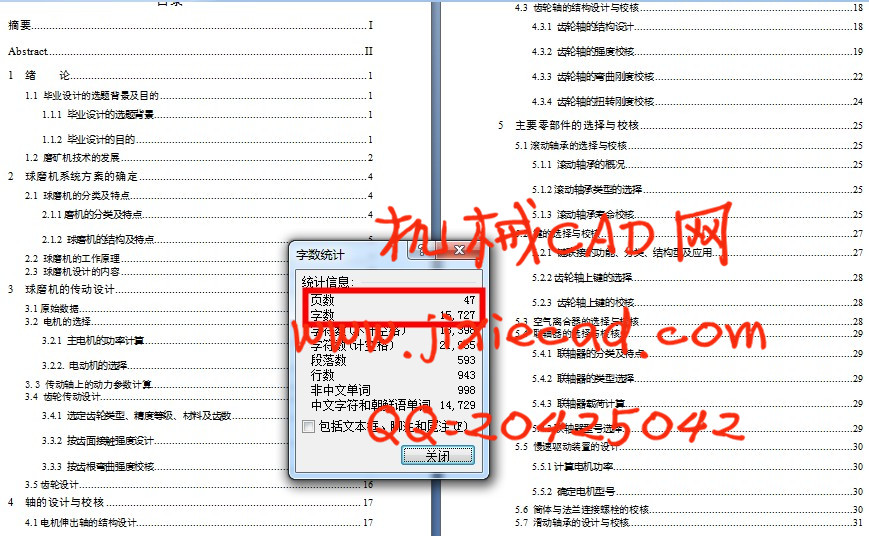Open chapter 2 球磨机系统方案的确定

[75, 176]
